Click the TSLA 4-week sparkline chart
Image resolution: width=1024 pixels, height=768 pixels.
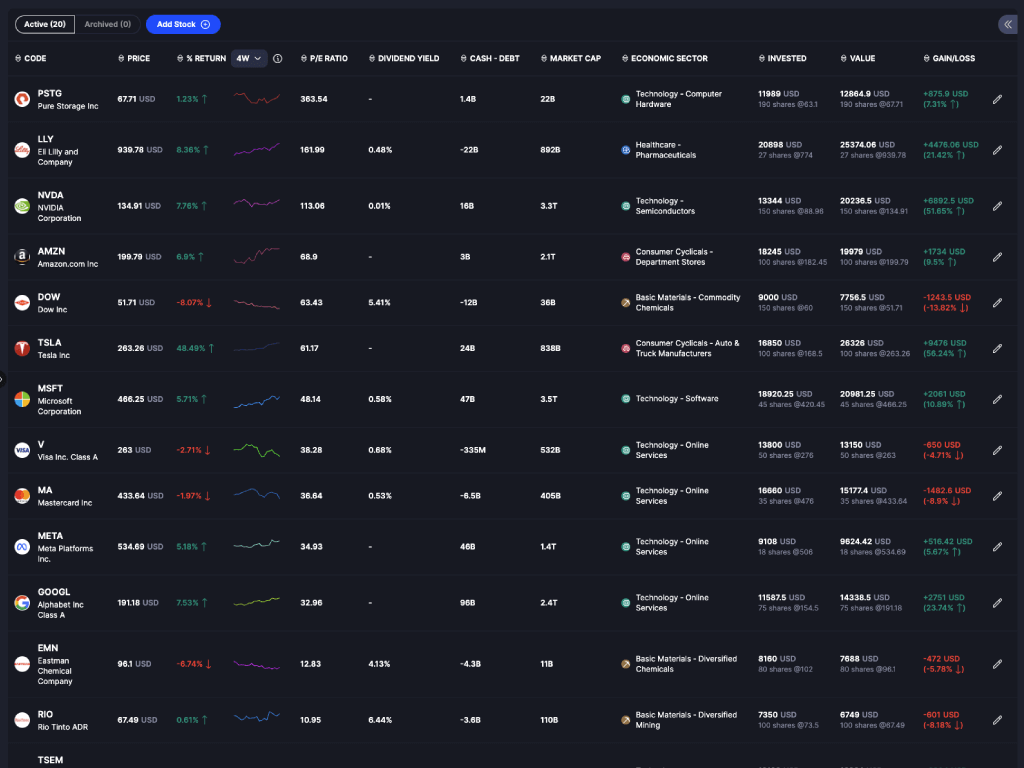tap(257, 347)
